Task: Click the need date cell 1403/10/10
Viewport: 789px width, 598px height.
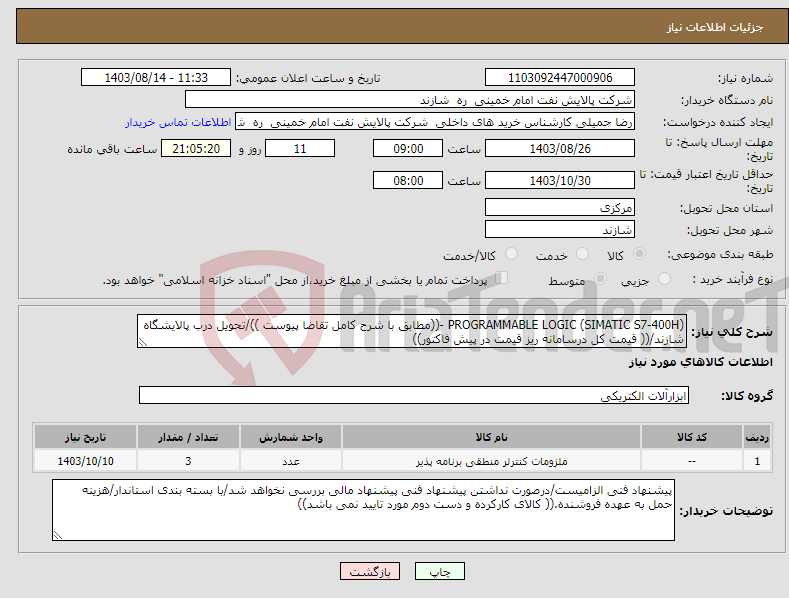Action: tap(86, 461)
